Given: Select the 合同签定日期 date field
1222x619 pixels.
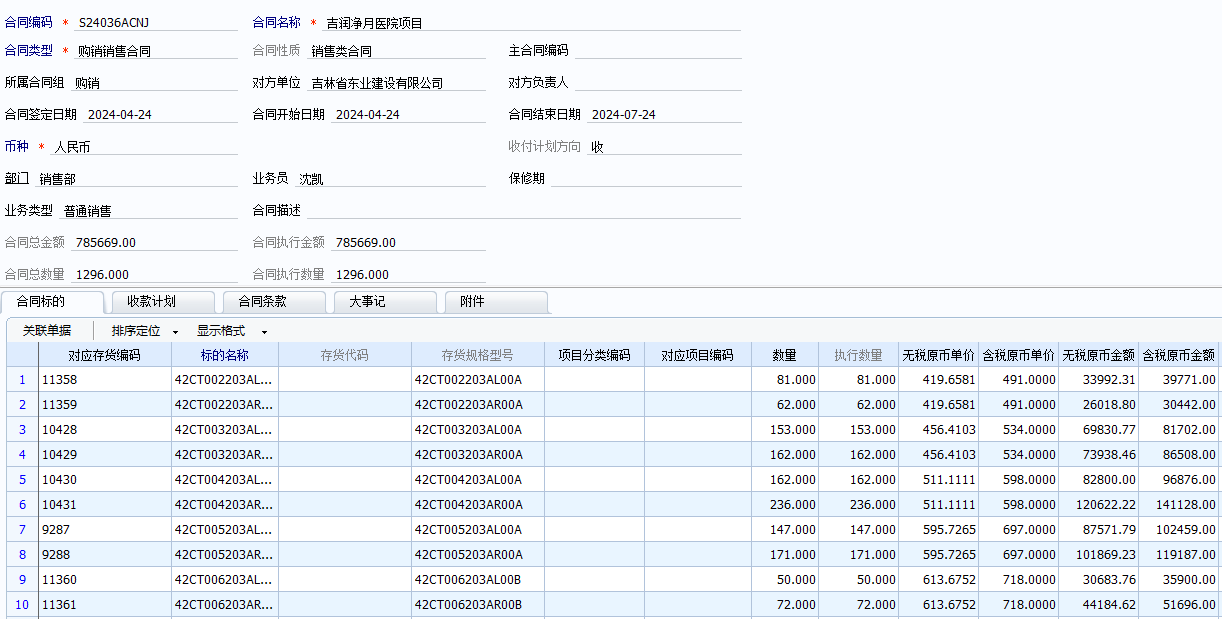Looking at the screenshot, I should tap(160, 115).
